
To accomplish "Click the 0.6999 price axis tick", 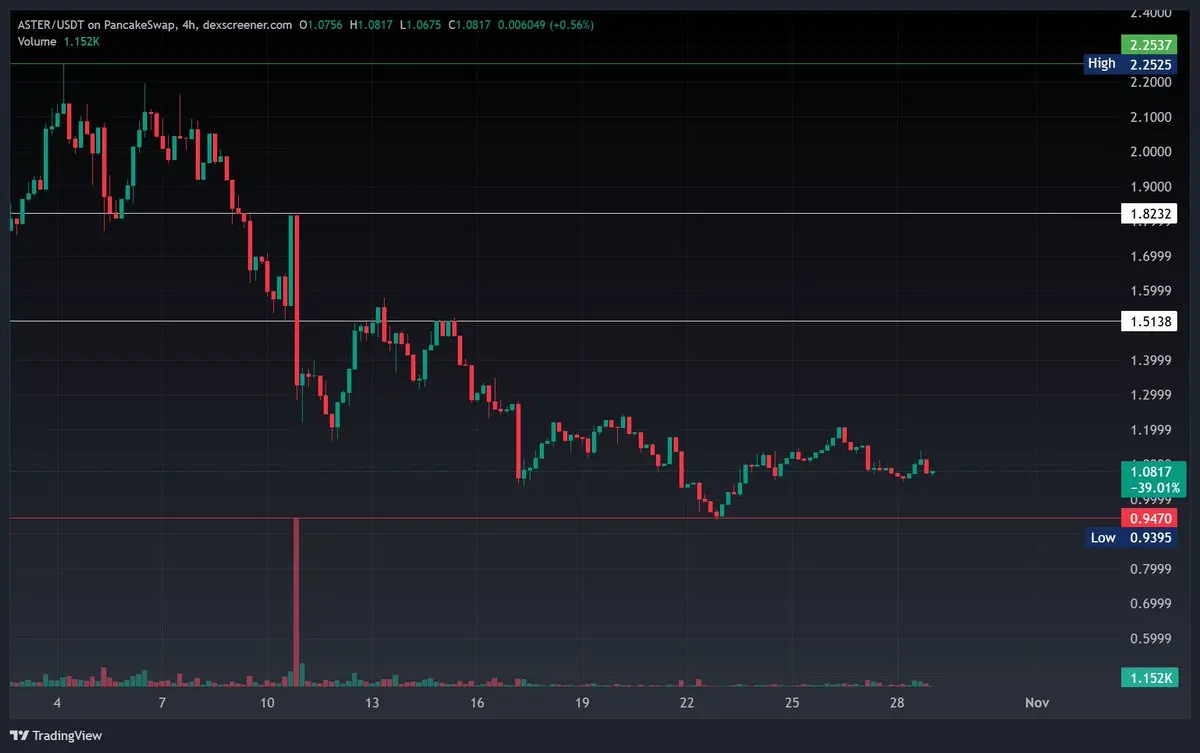I will pos(1150,603).
